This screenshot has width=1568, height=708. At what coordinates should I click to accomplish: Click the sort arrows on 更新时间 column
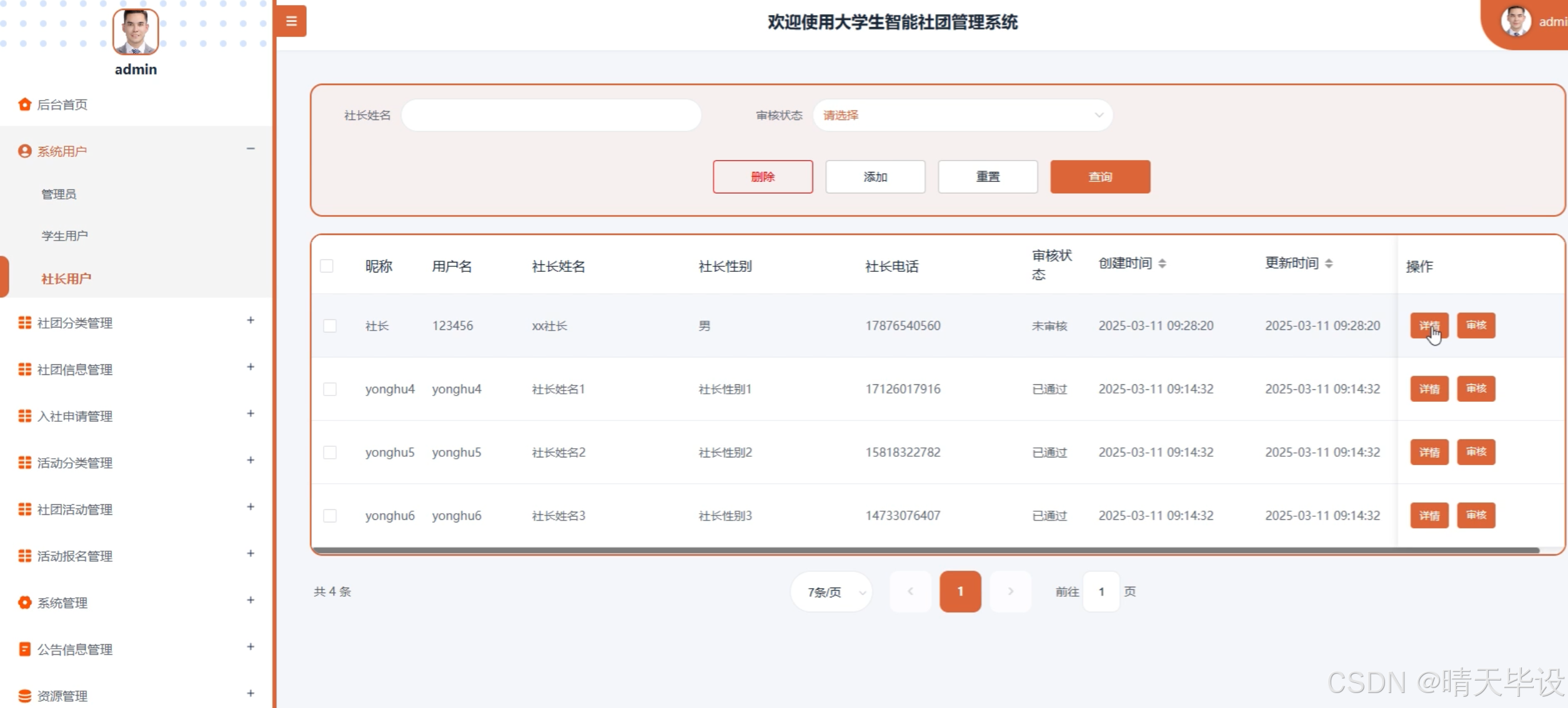1329,264
